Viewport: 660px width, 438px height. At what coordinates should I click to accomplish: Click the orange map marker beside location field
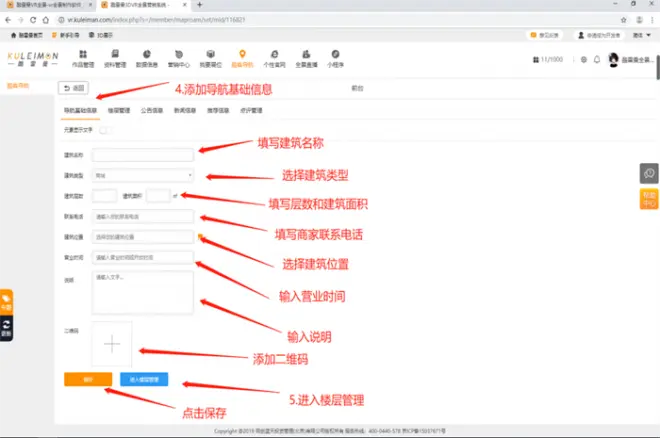tap(200, 237)
